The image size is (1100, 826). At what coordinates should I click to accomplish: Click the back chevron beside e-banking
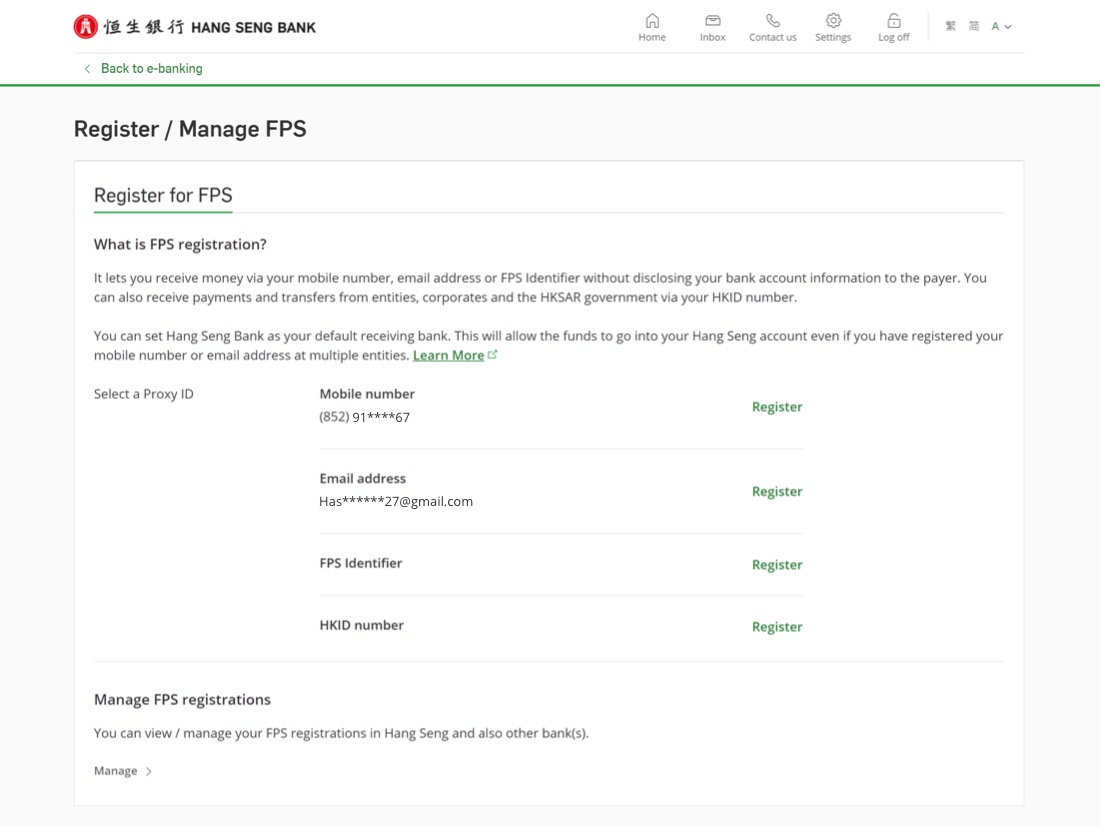point(87,69)
